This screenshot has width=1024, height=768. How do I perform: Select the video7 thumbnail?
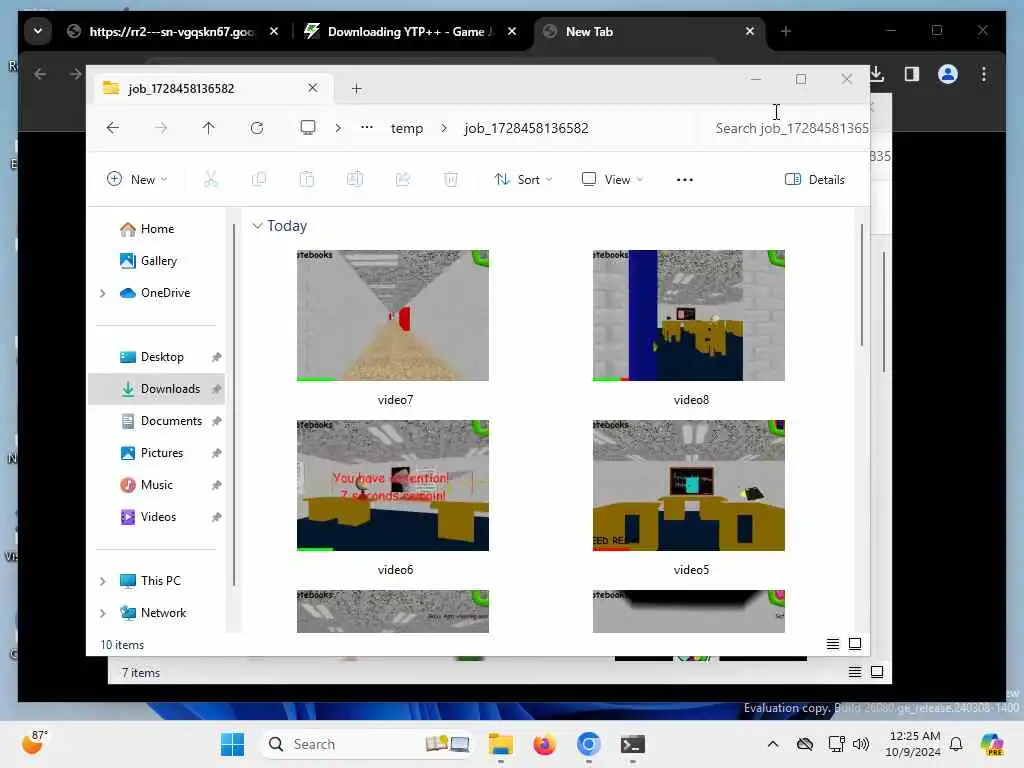coord(392,315)
